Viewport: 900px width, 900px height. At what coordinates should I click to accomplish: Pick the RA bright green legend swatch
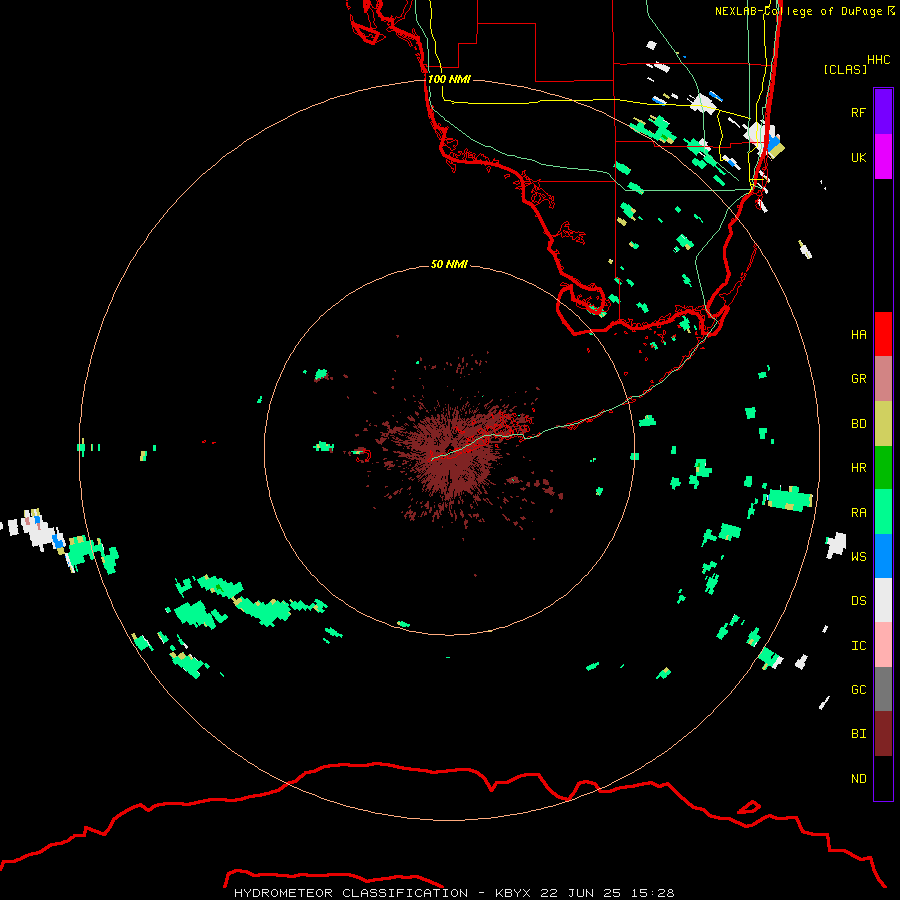[883, 512]
